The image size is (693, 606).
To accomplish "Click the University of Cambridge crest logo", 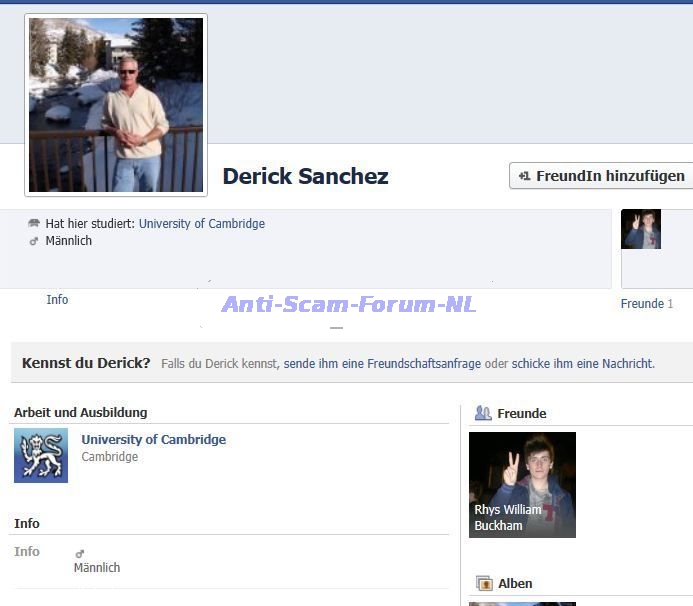I will click(41, 456).
